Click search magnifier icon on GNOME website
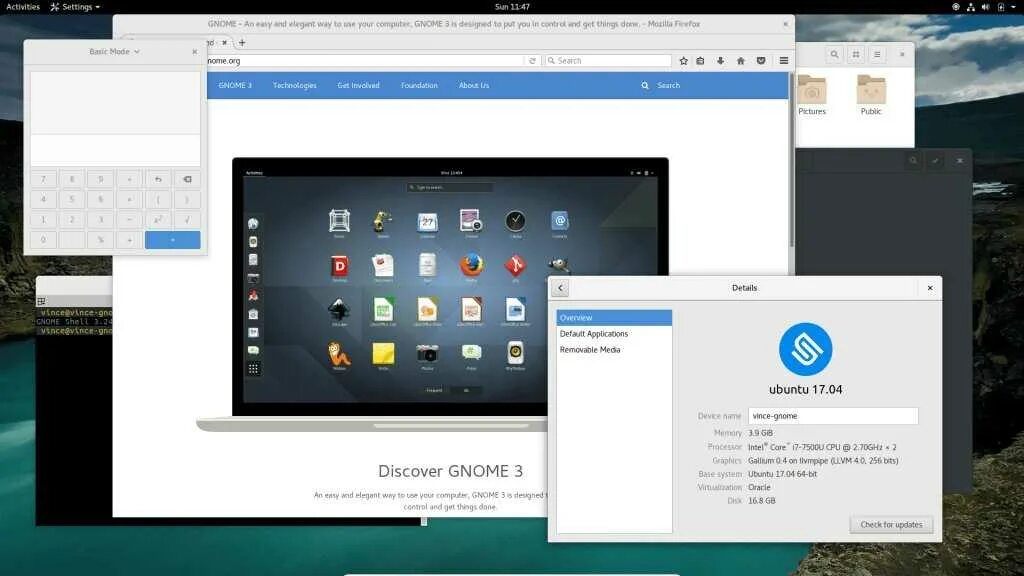This screenshot has width=1024, height=576. 645,86
